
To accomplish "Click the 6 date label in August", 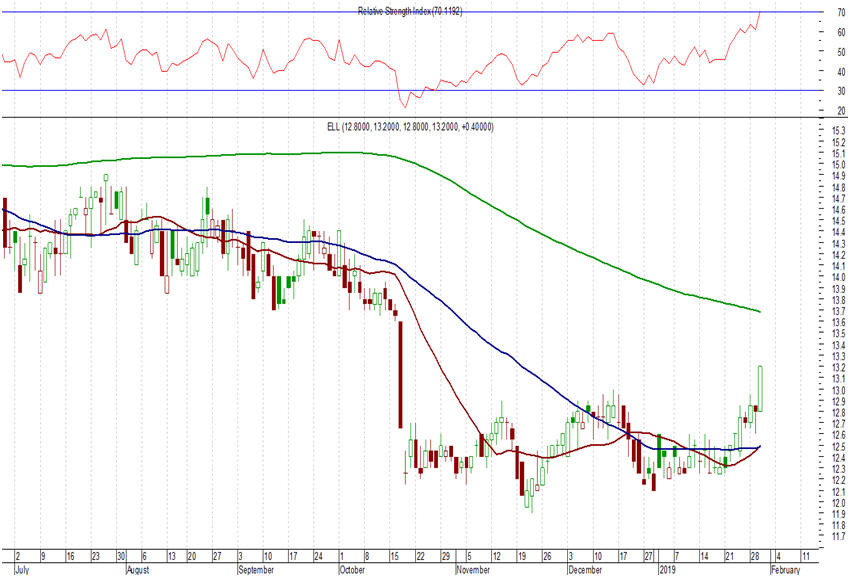I will tap(144, 556).
